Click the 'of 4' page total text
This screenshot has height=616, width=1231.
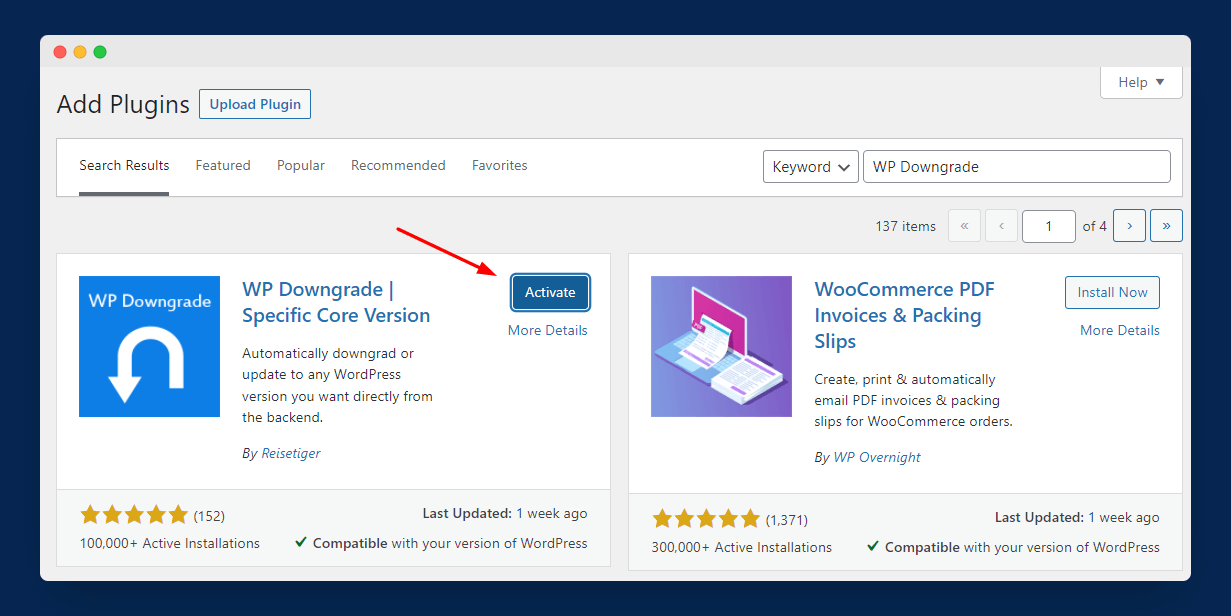point(1094,226)
